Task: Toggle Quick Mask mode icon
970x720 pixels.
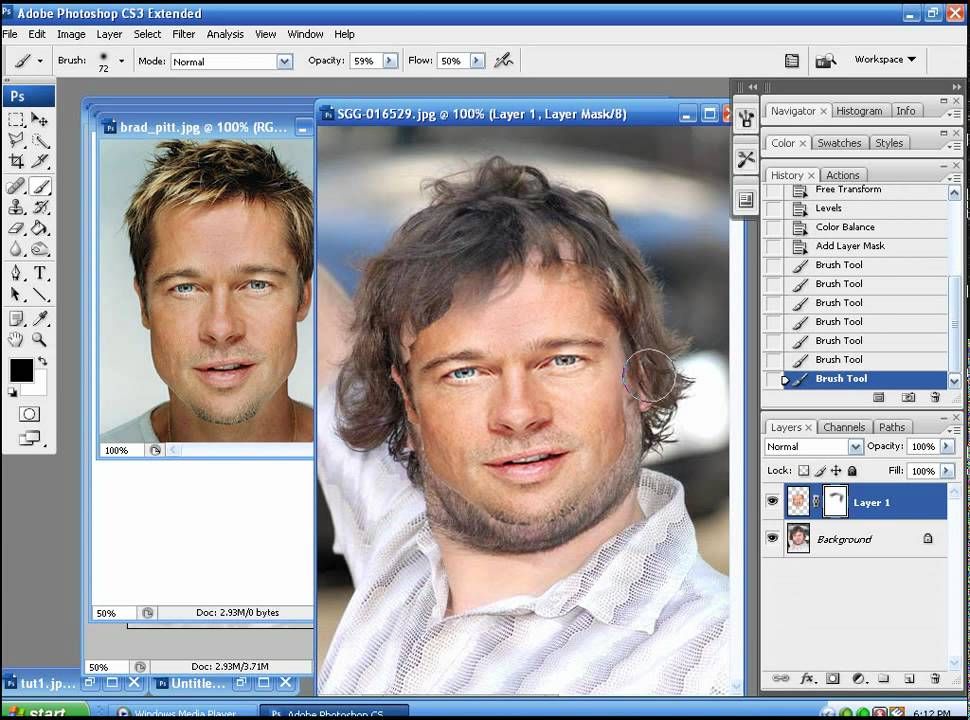Action: pos(28,414)
